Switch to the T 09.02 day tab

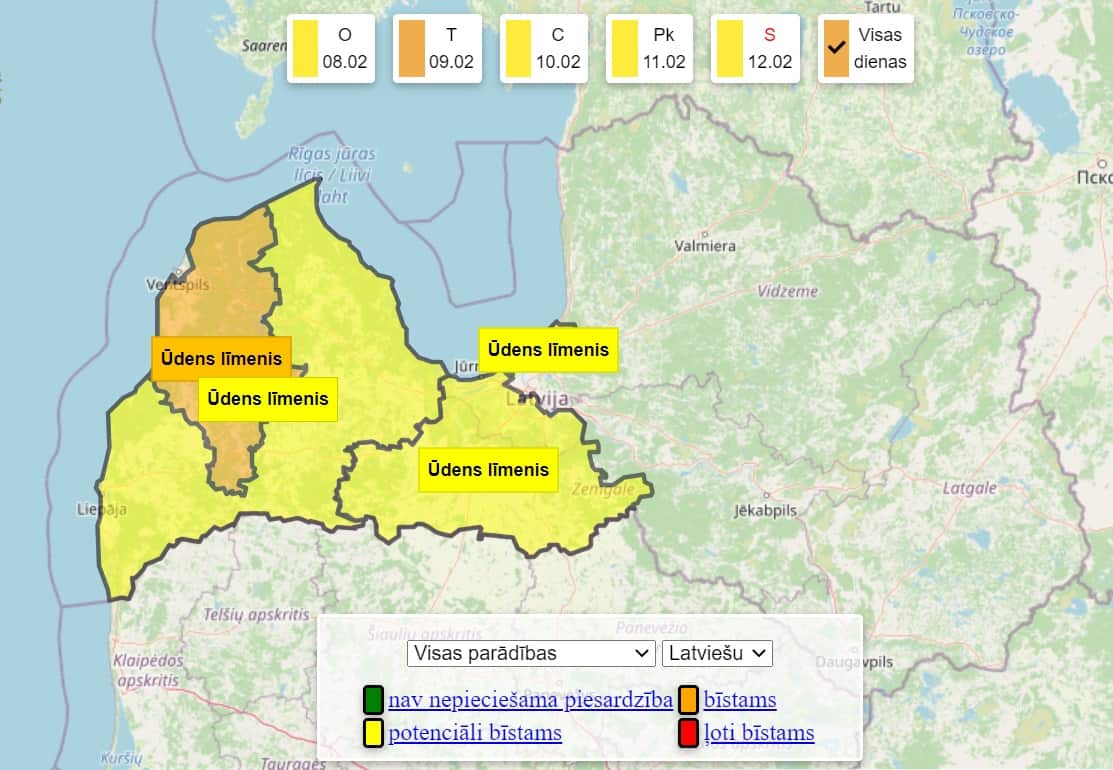[x=437, y=48]
